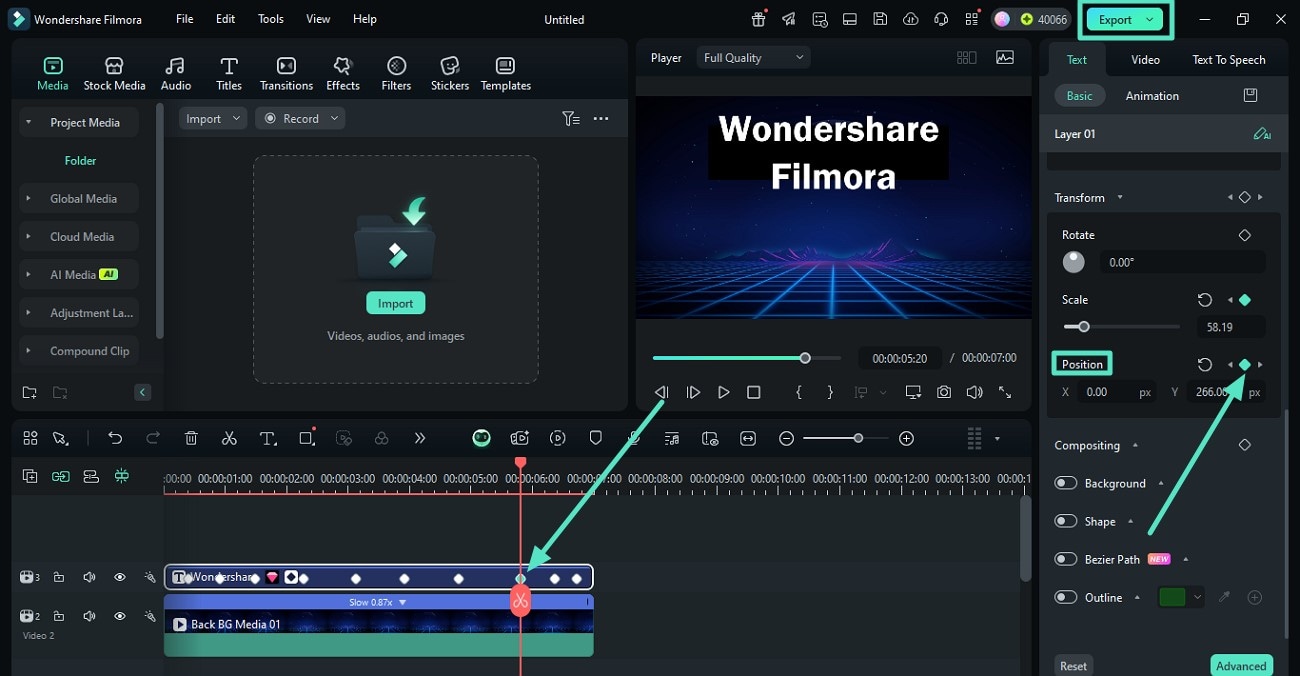Click the Undo icon in timeline toolbar

click(115, 438)
